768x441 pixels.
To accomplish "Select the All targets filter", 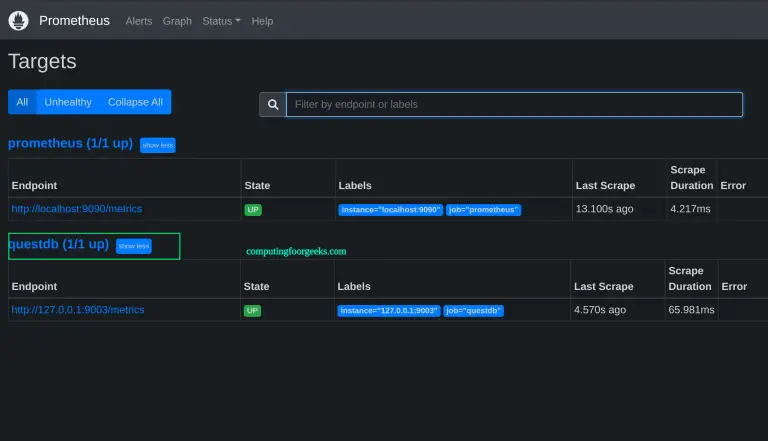I will coord(22,102).
